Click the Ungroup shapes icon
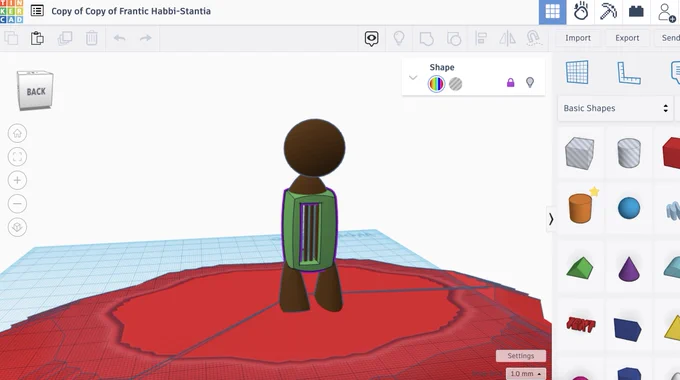This screenshot has height=380, width=680. (454, 39)
